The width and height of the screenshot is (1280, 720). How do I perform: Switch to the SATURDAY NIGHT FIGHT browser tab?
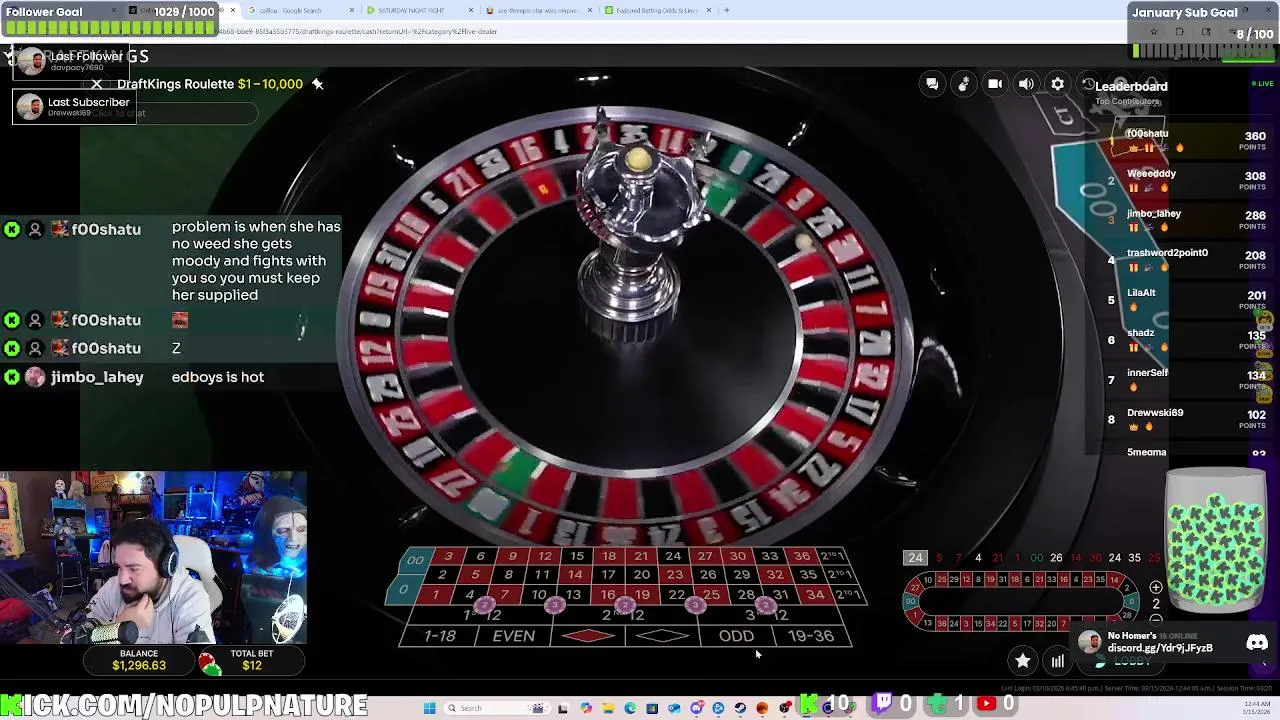click(x=411, y=10)
